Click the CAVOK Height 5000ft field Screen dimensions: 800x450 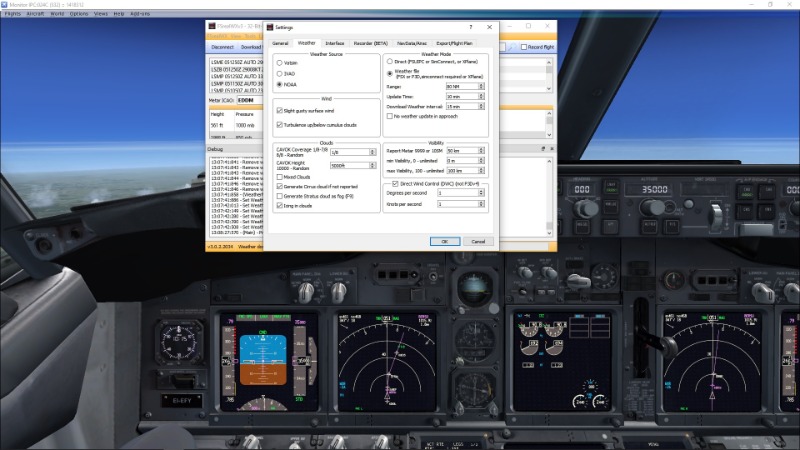click(x=350, y=165)
